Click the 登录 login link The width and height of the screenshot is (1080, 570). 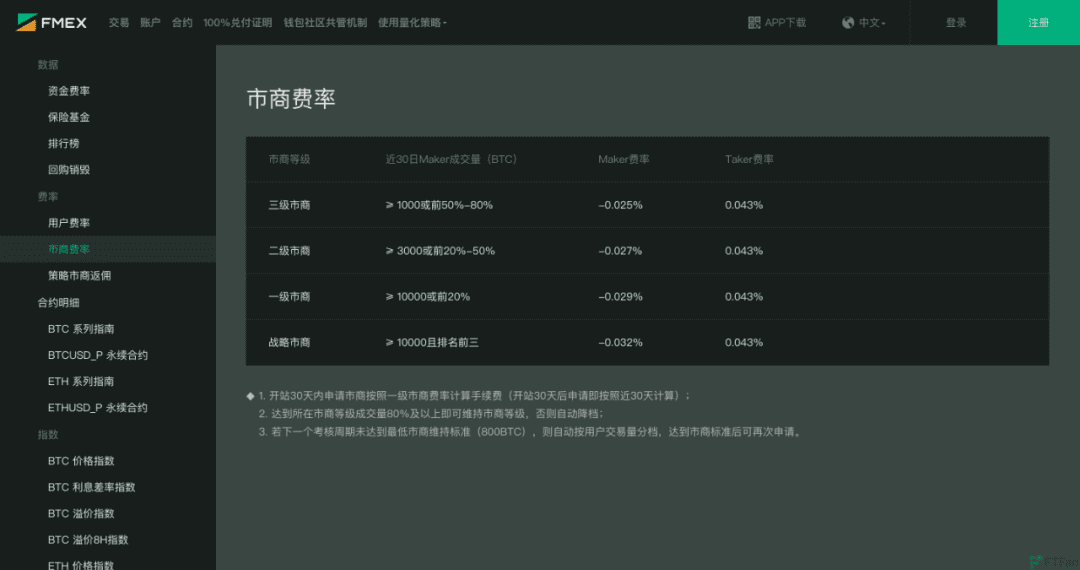click(955, 23)
